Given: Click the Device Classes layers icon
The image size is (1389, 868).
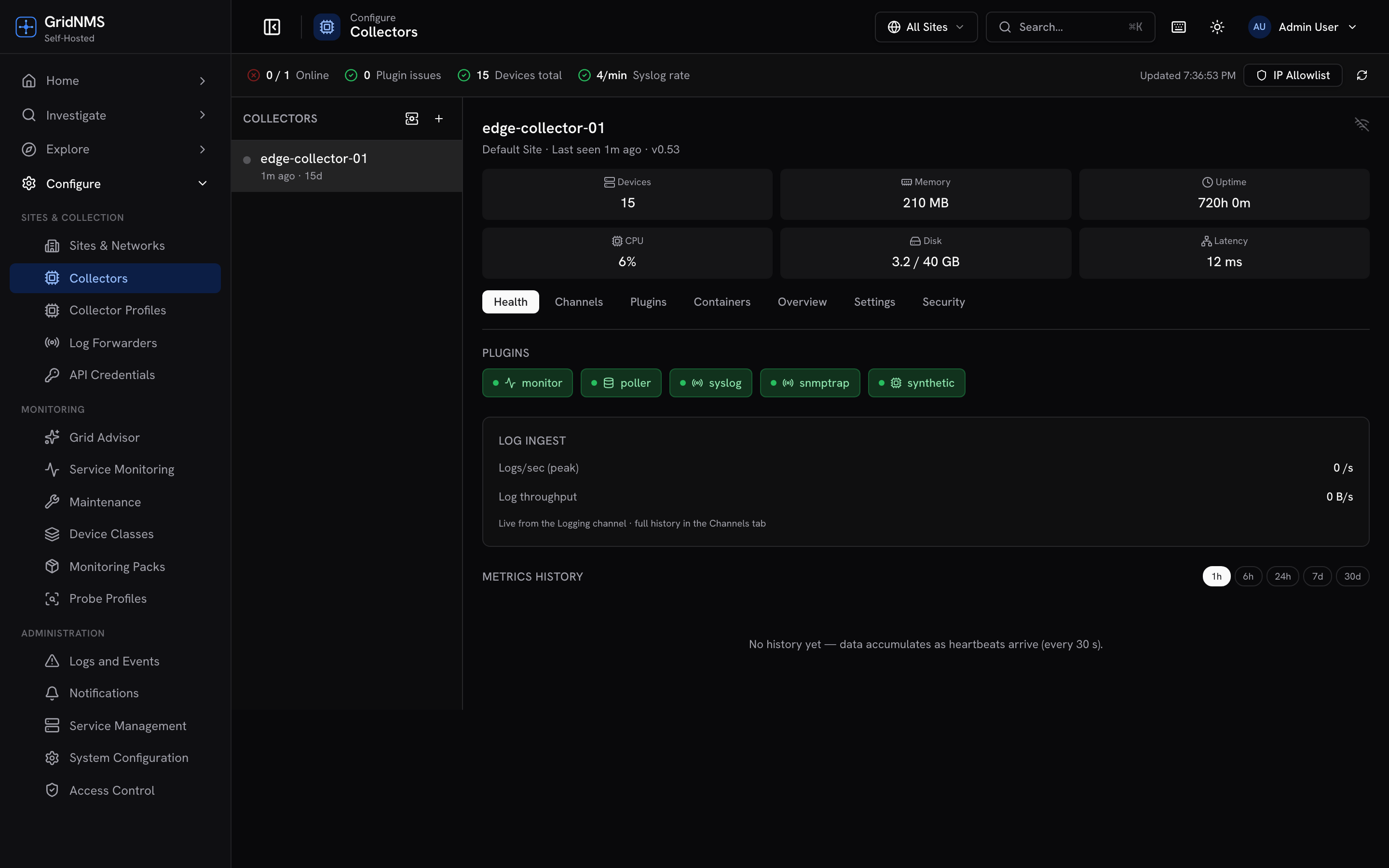Looking at the screenshot, I should pyautogui.click(x=52, y=534).
